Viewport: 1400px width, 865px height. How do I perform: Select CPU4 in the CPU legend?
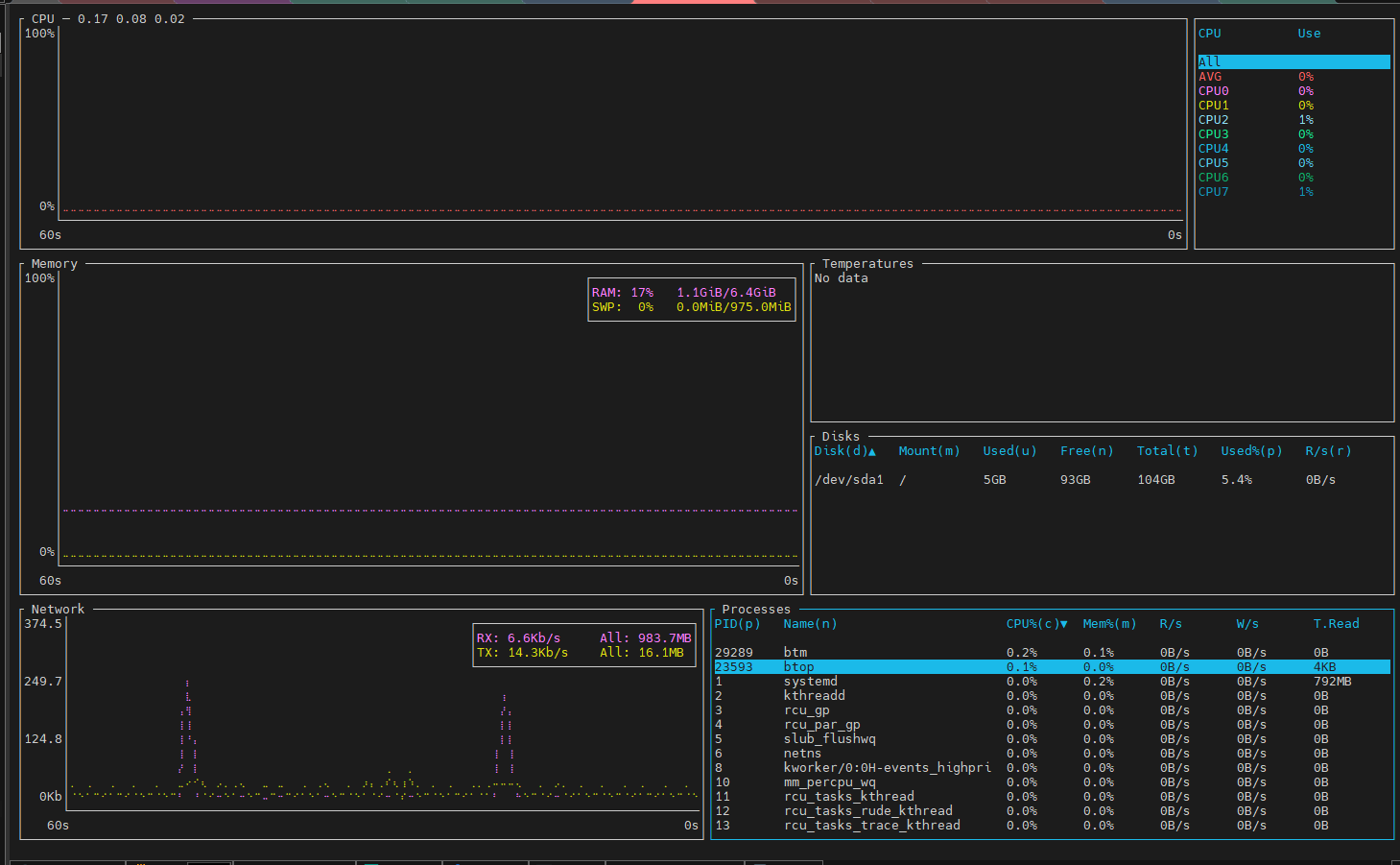1293,148
